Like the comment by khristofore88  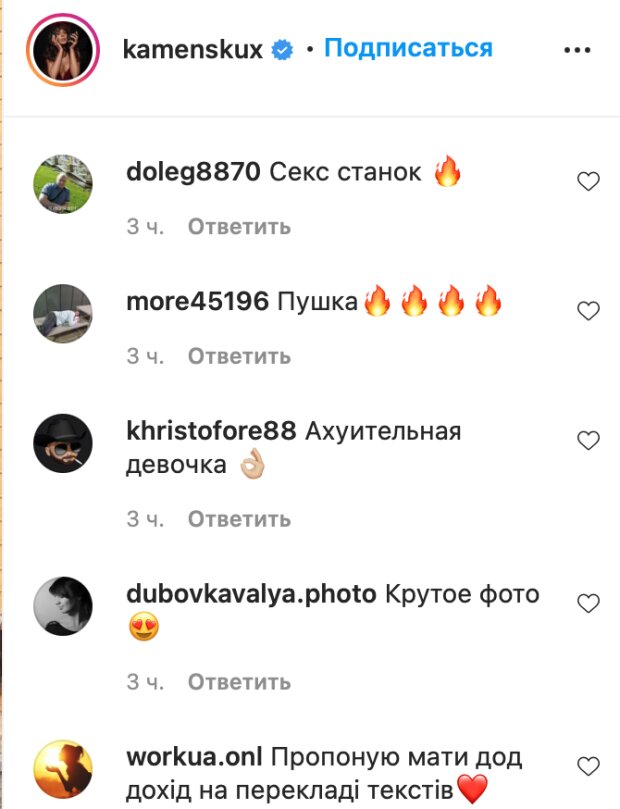[x=588, y=441]
